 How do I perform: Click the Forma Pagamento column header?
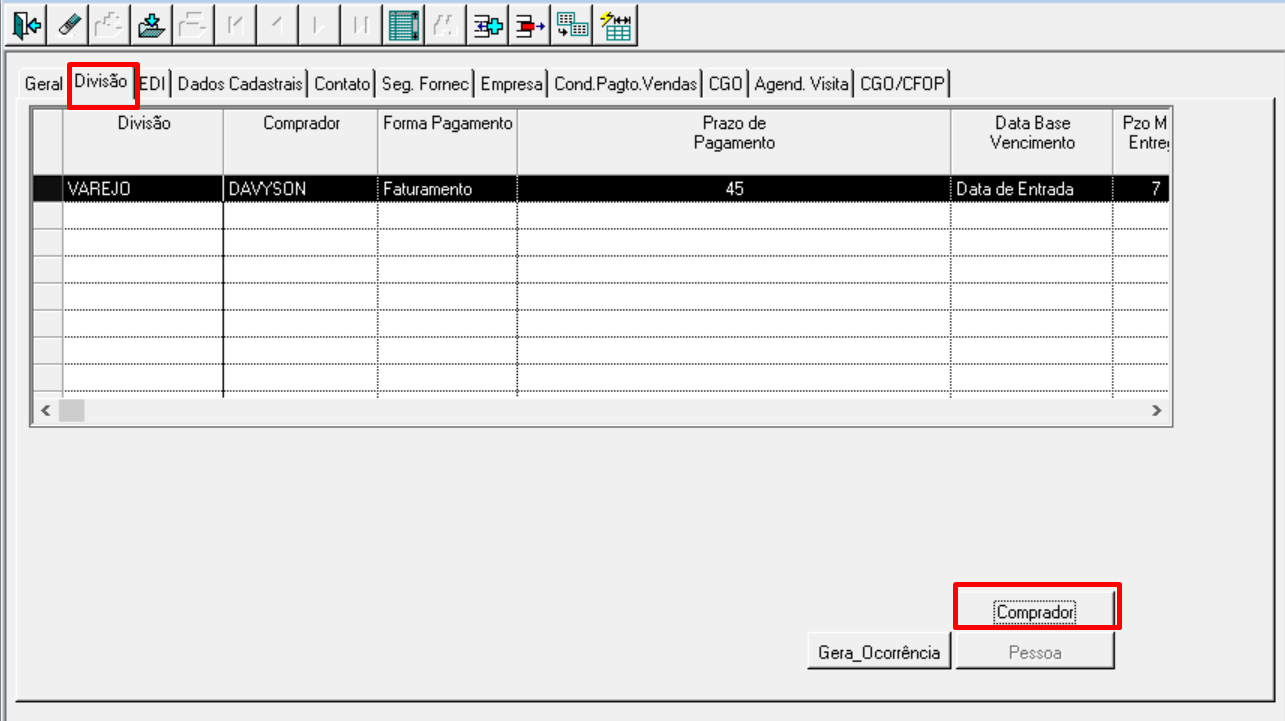point(448,141)
